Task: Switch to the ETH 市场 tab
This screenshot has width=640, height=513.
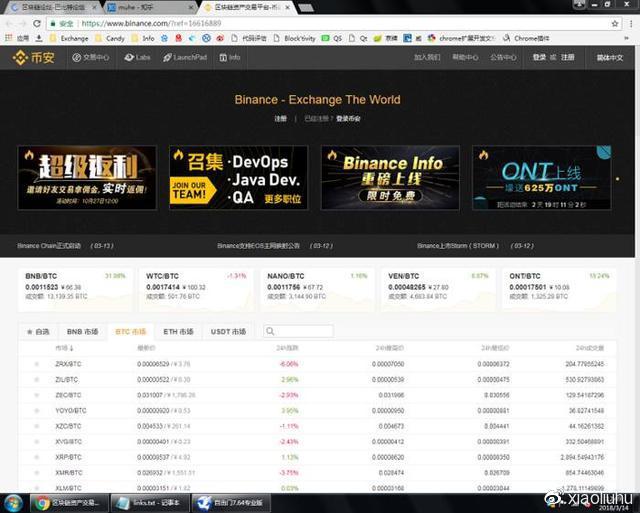Action: tap(177, 331)
